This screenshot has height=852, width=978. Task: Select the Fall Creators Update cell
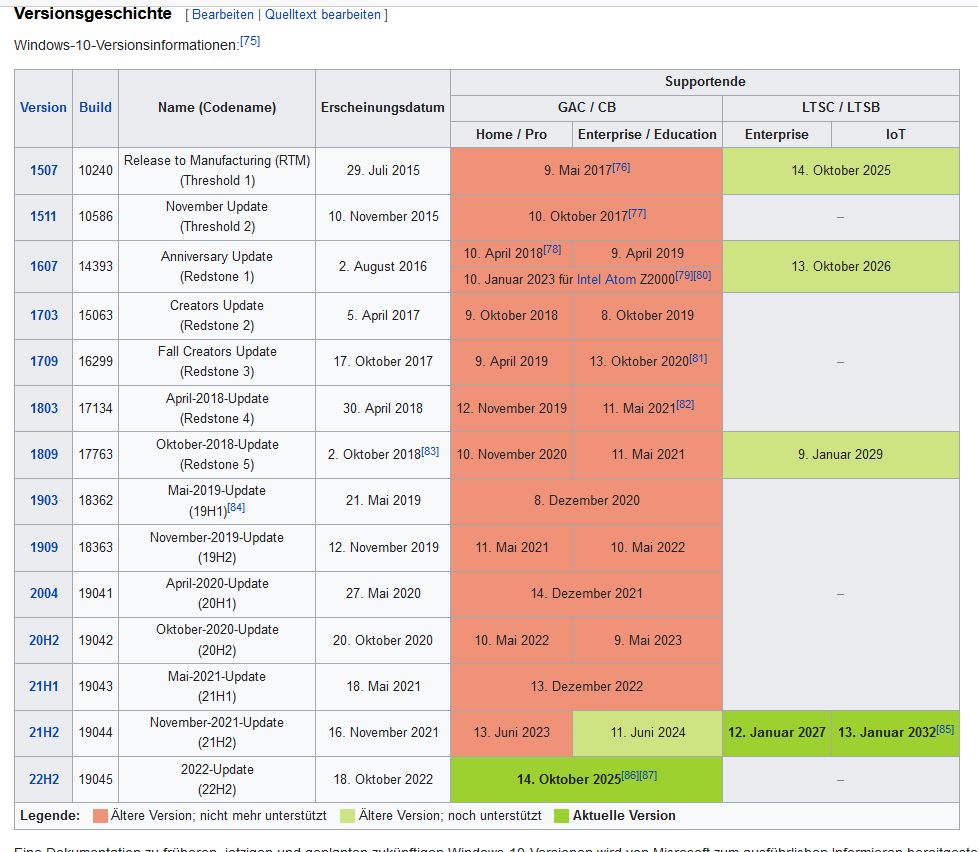point(217,362)
